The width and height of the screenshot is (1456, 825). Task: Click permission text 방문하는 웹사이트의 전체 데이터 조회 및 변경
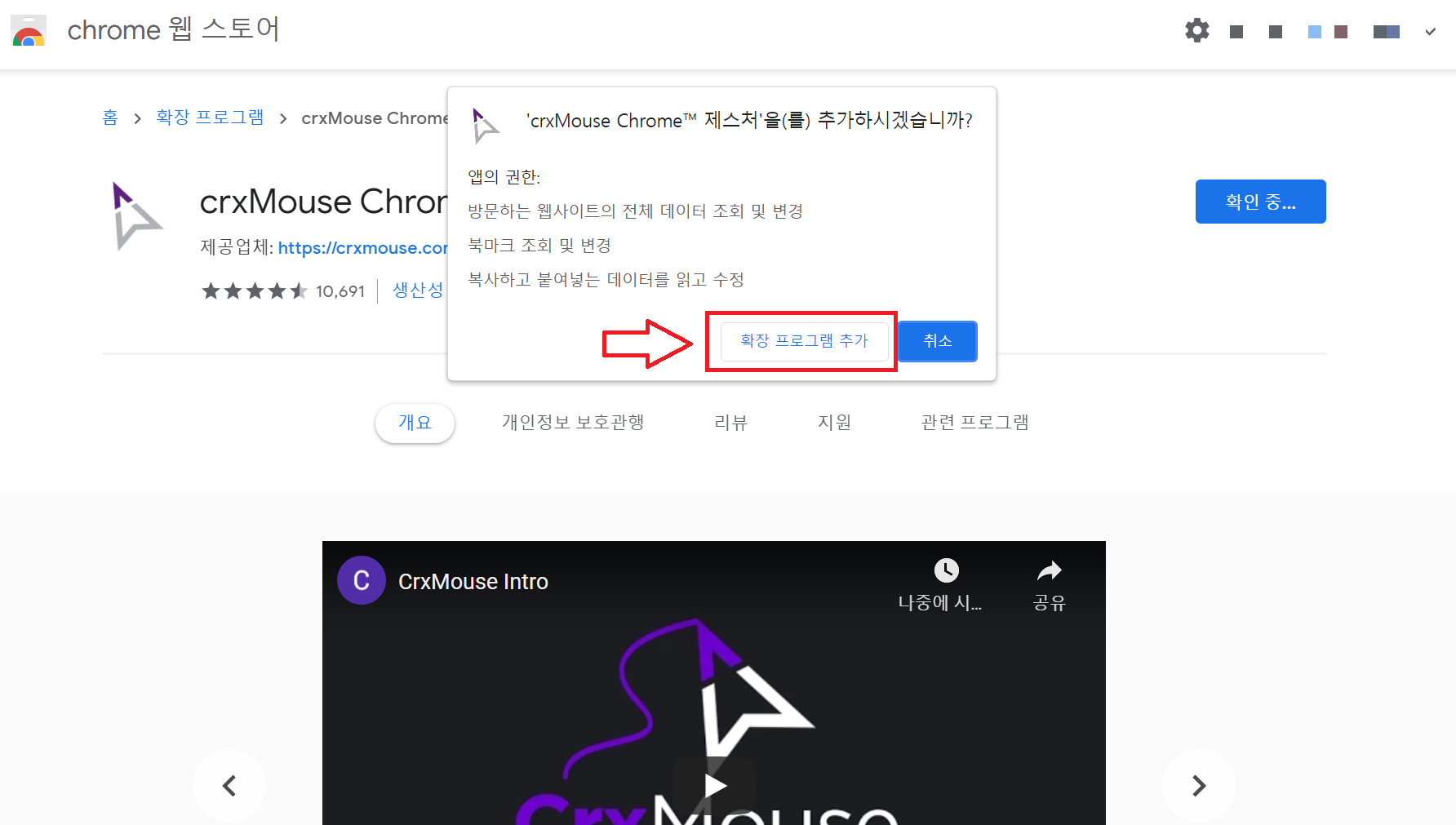pyautogui.click(x=636, y=211)
